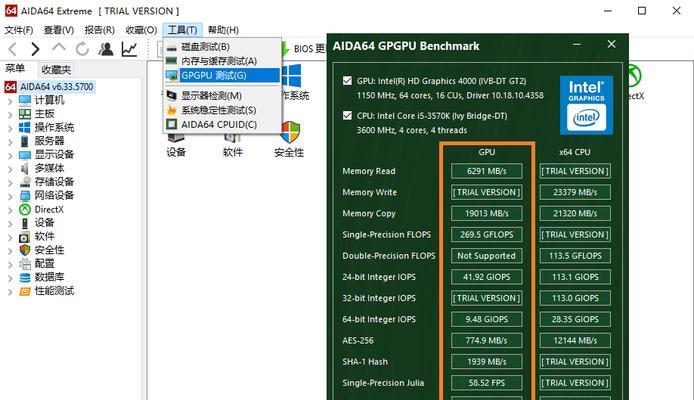Click the up-level arrow in toolbar
The image size is (694, 400).
tap(59, 49)
